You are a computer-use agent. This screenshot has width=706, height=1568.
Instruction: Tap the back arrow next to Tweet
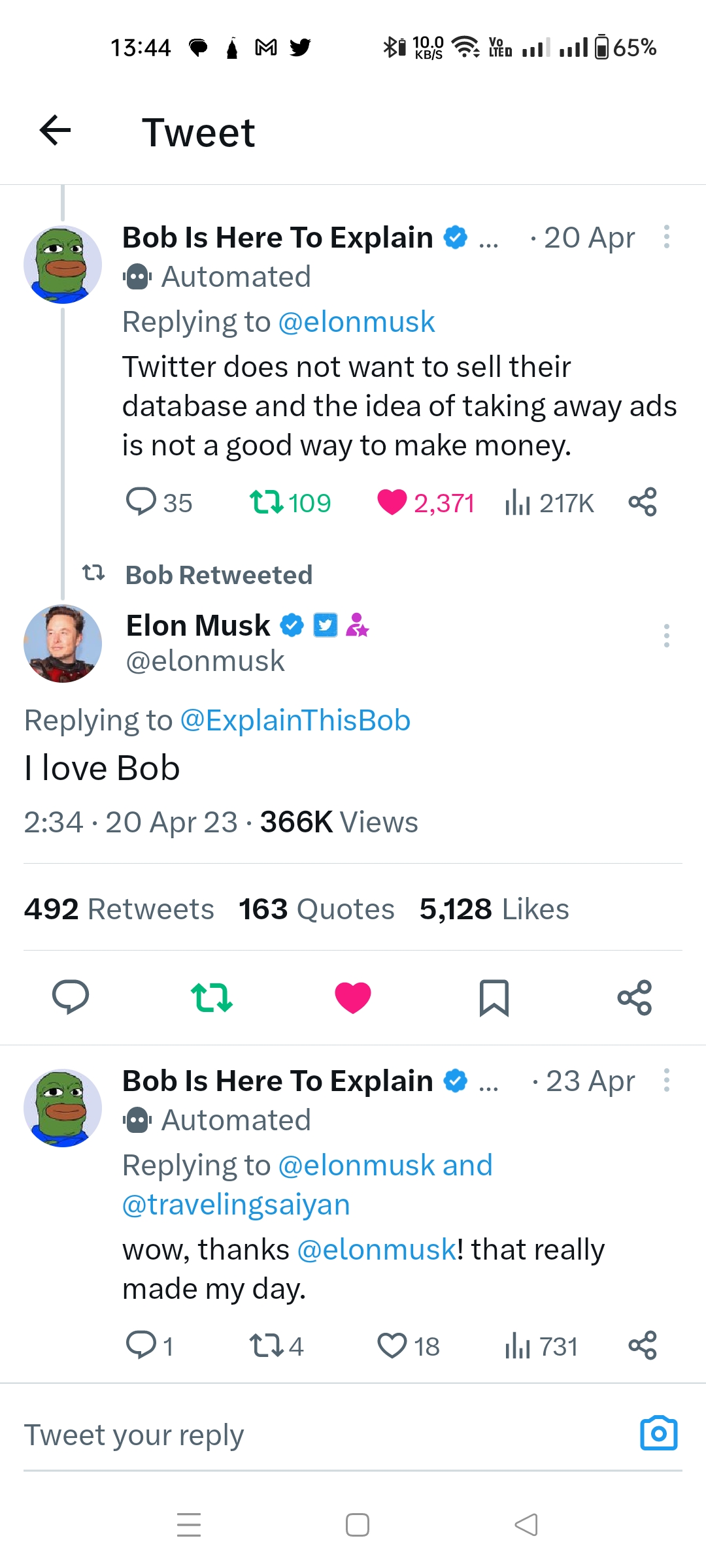tap(56, 131)
